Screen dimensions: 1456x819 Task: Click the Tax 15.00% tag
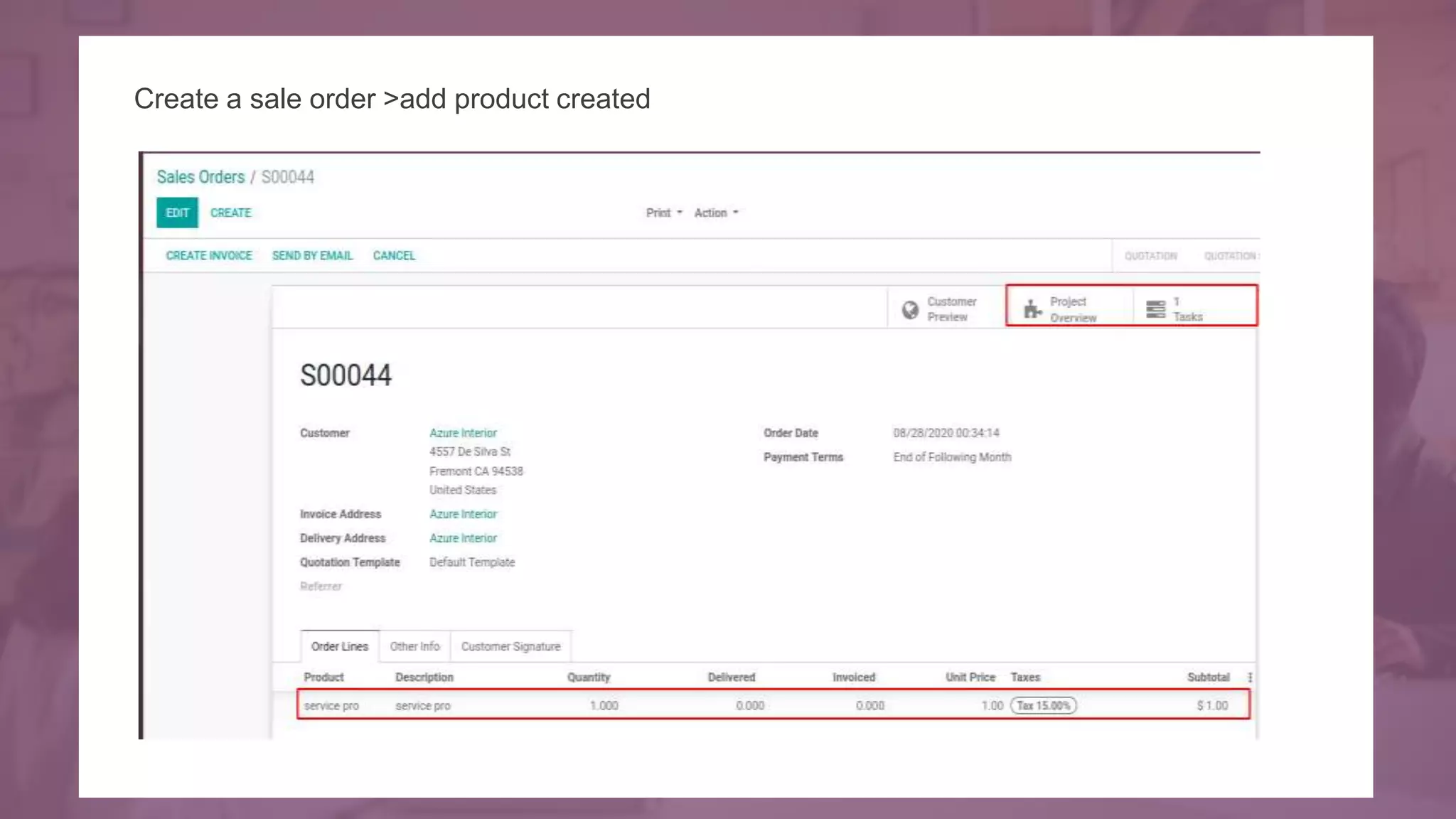point(1043,706)
